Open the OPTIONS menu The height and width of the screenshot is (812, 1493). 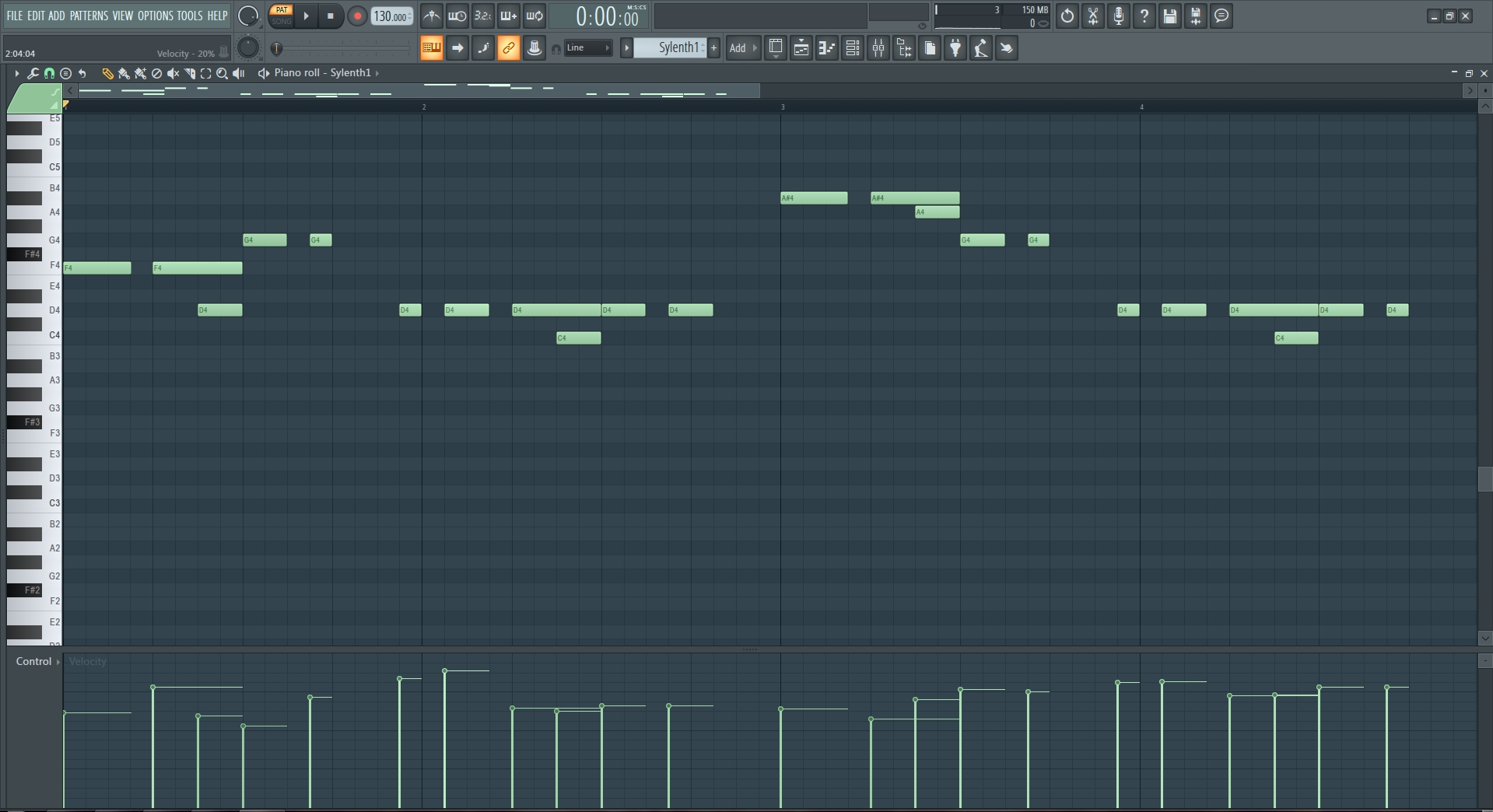[156, 16]
